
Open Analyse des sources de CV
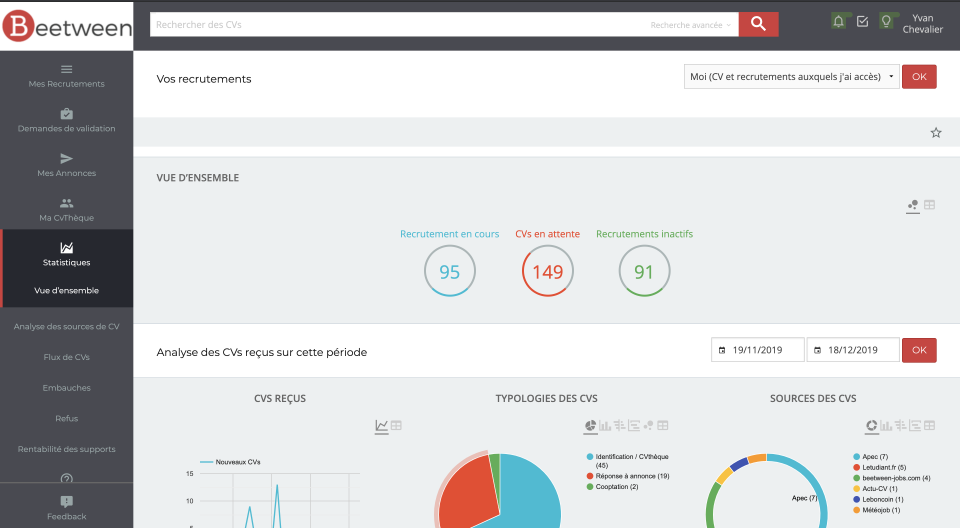coord(67,326)
